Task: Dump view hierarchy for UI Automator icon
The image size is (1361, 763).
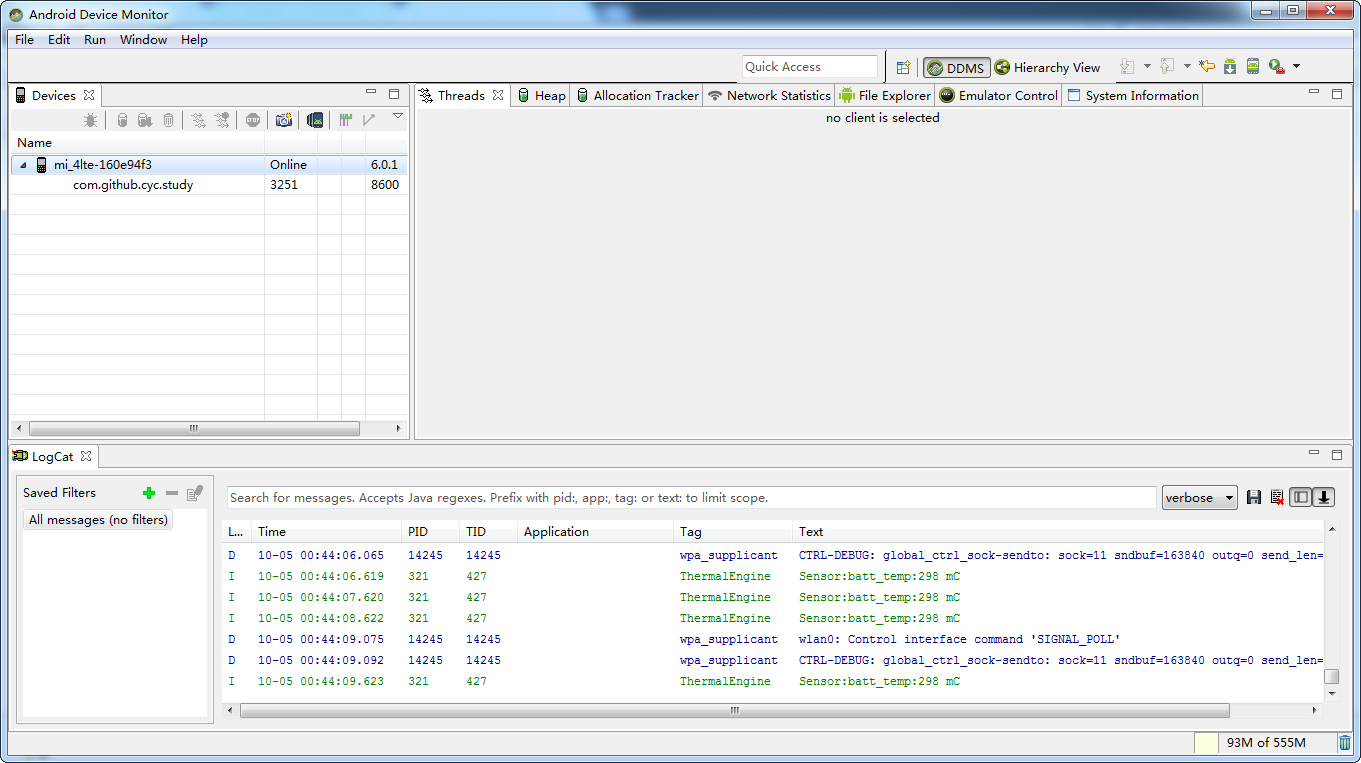Action: 315,120
